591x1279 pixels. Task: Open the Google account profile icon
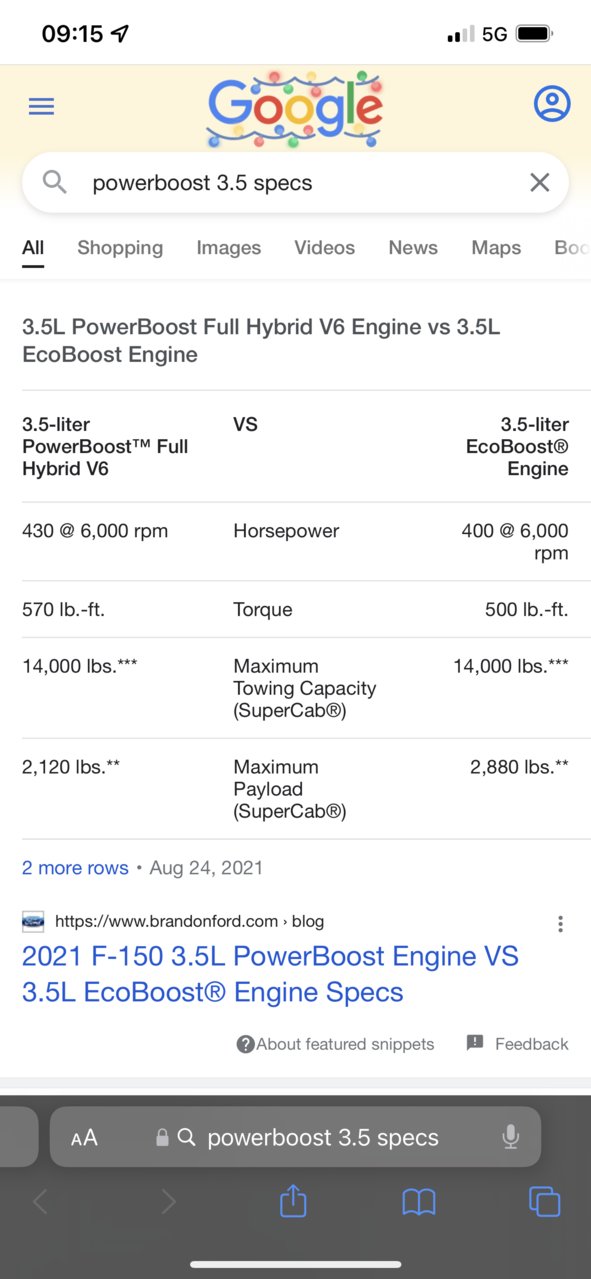point(552,104)
